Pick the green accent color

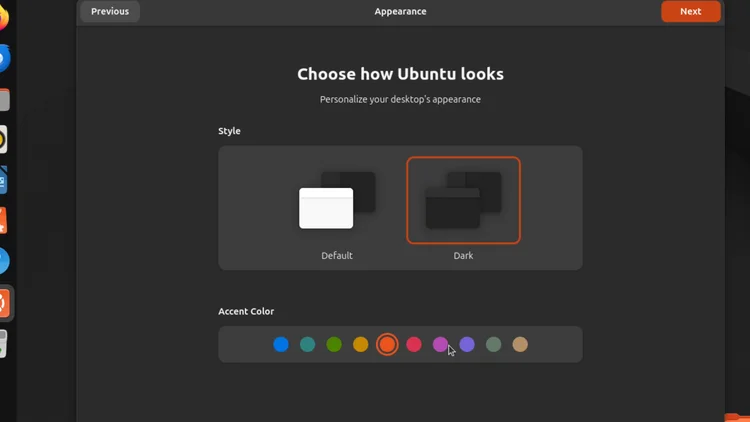(334, 344)
